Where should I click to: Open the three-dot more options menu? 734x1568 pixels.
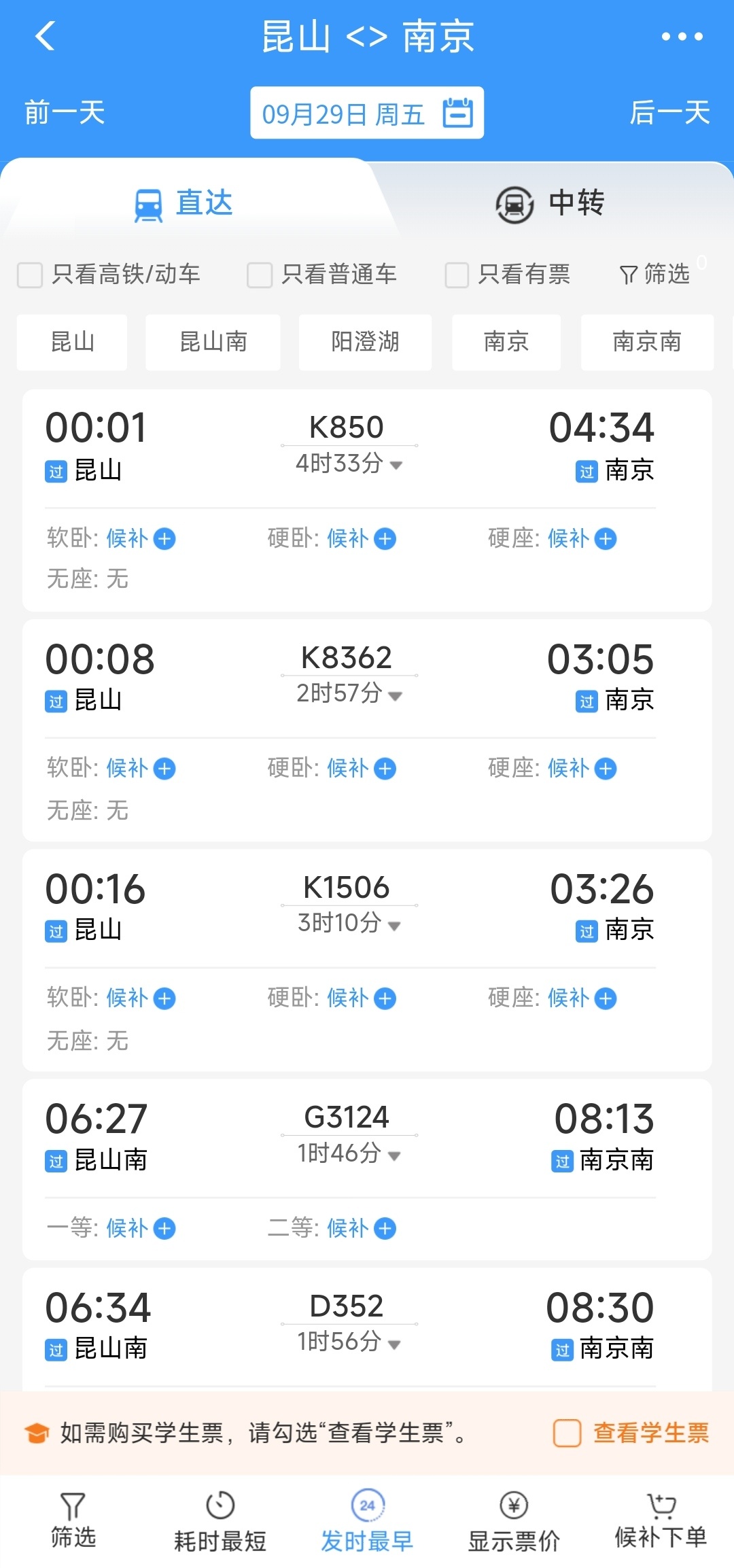pyautogui.click(x=682, y=37)
